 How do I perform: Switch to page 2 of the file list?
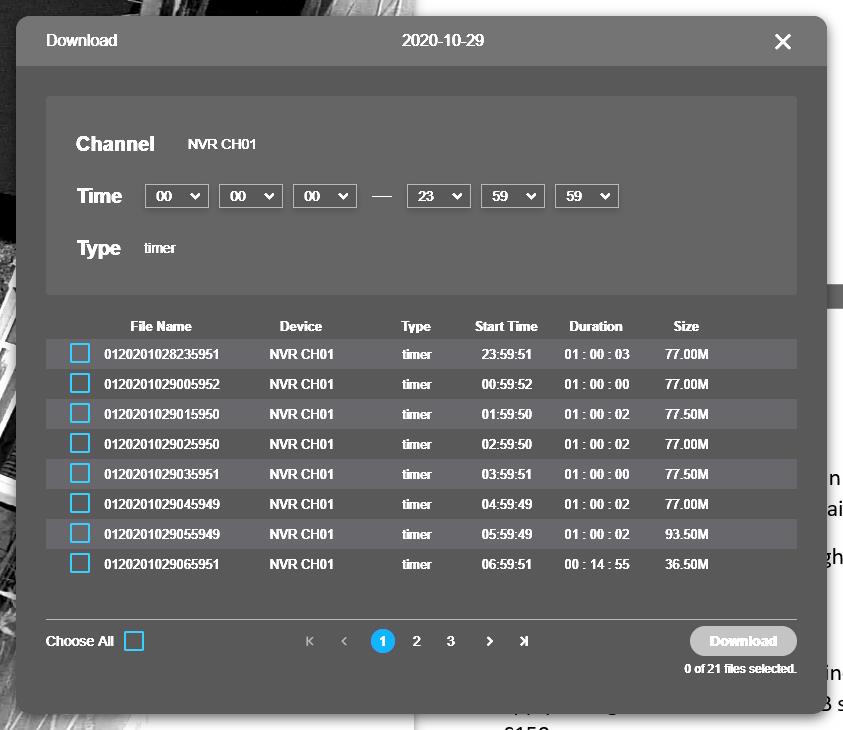pos(417,641)
